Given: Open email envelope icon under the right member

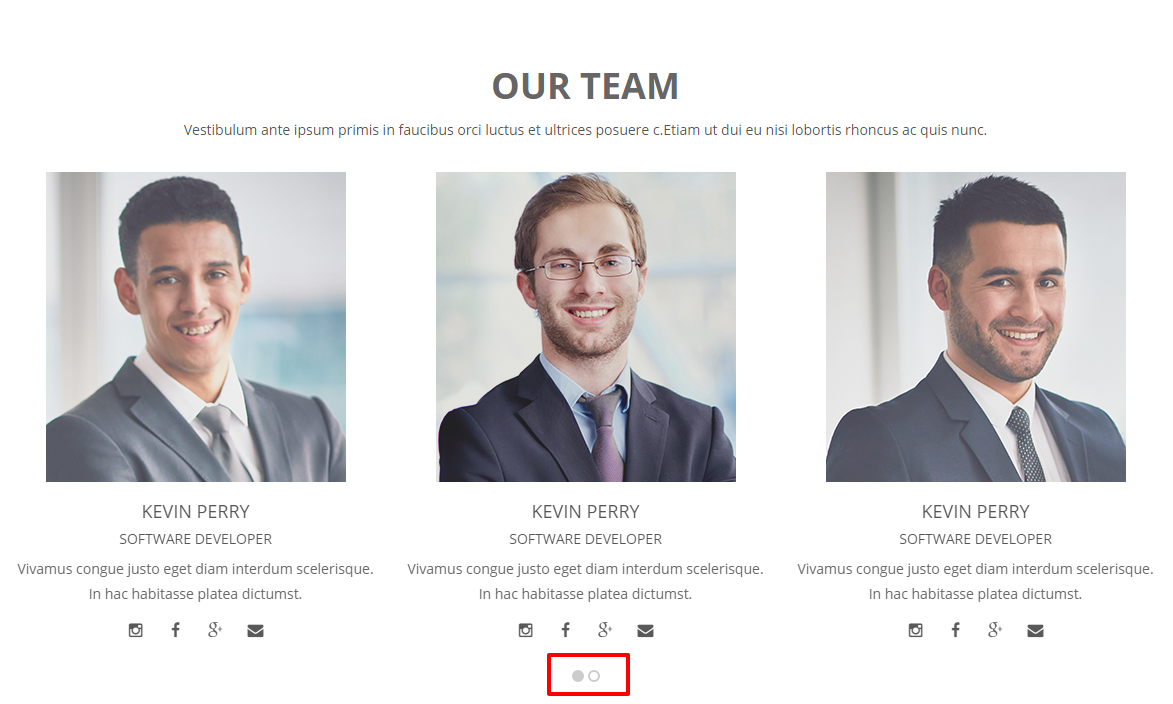Looking at the screenshot, I should (1035, 631).
